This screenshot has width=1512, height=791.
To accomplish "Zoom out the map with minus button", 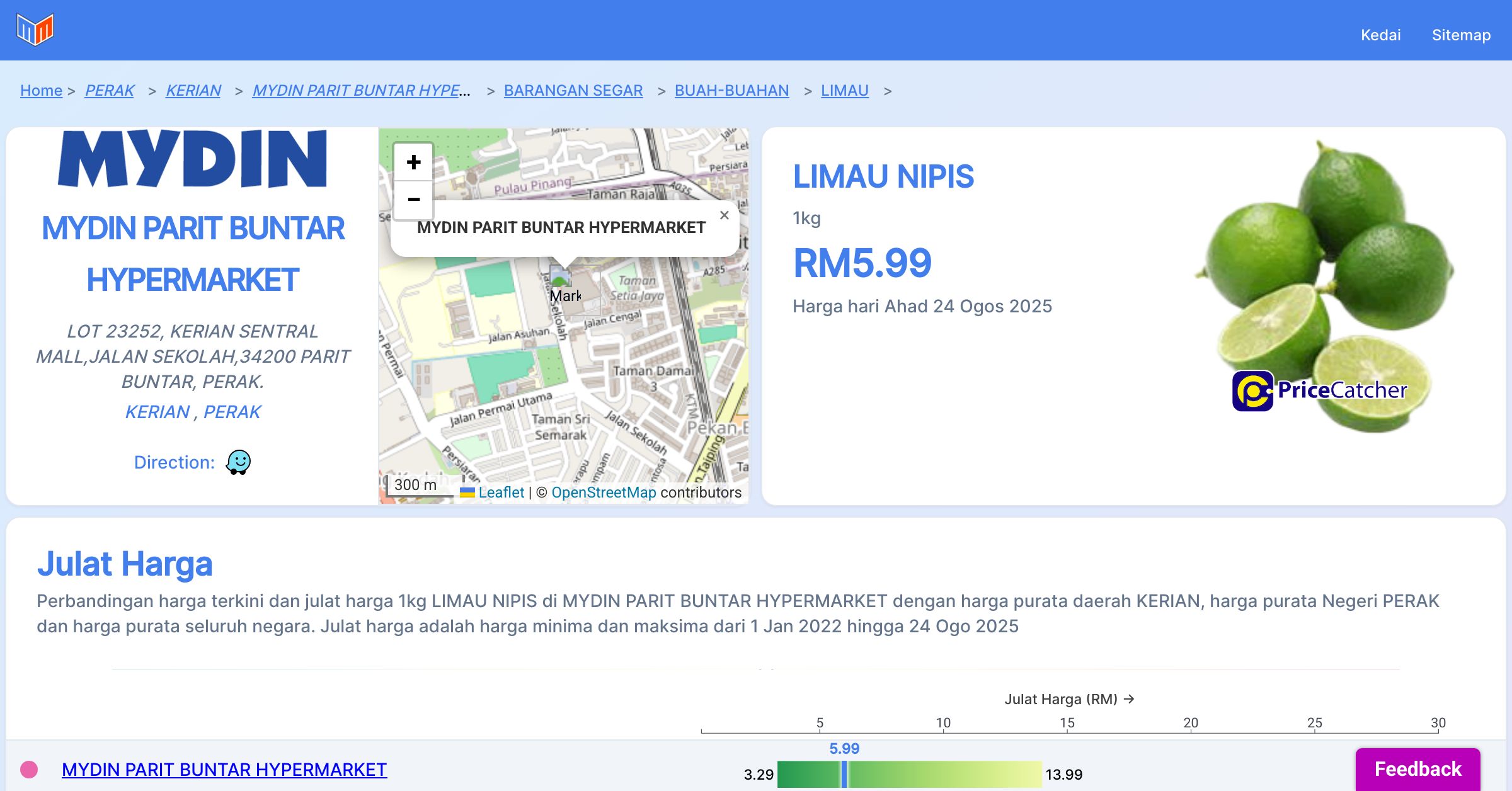I will tap(413, 200).
